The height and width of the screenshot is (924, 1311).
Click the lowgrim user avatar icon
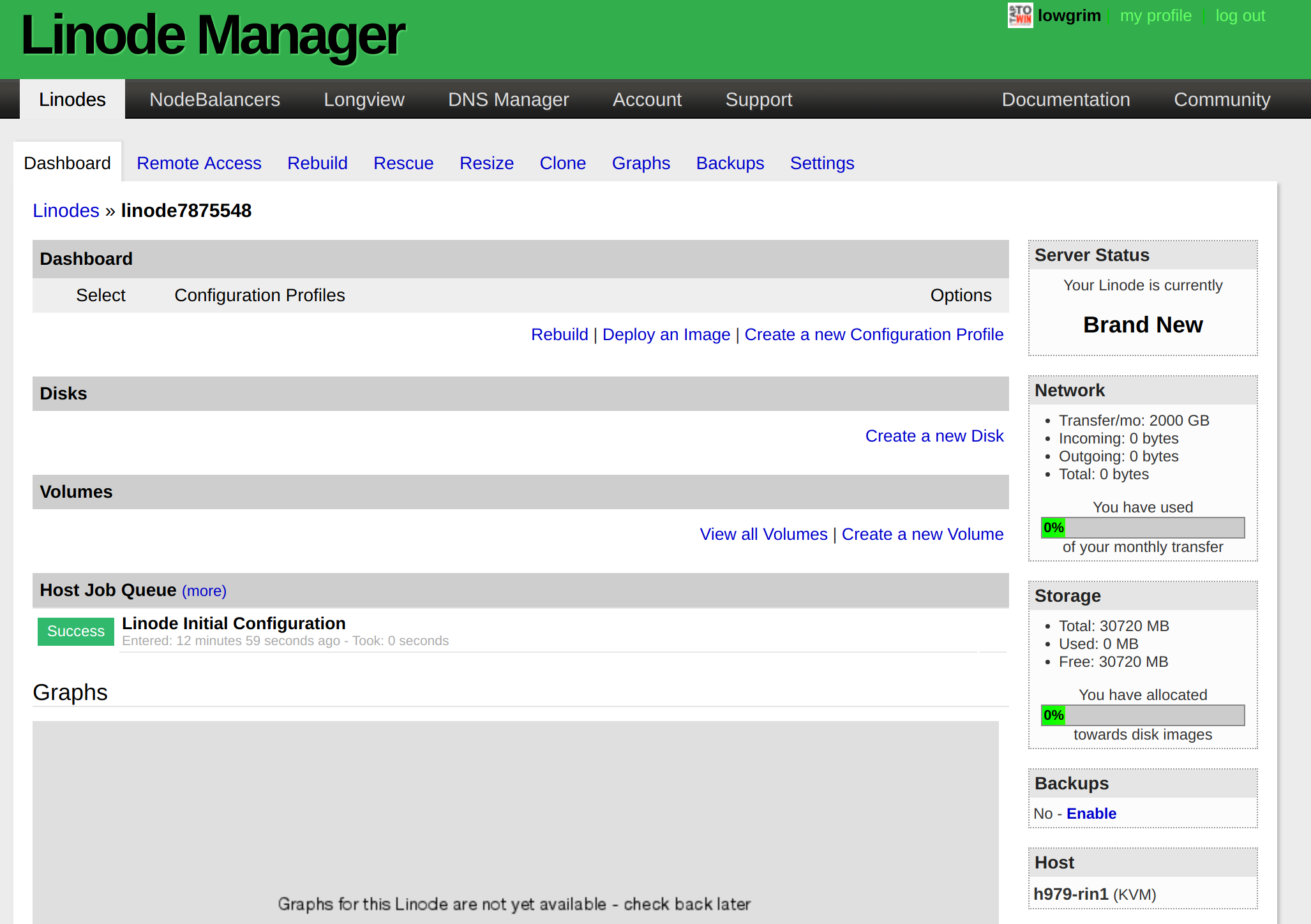[x=1020, y=15]
